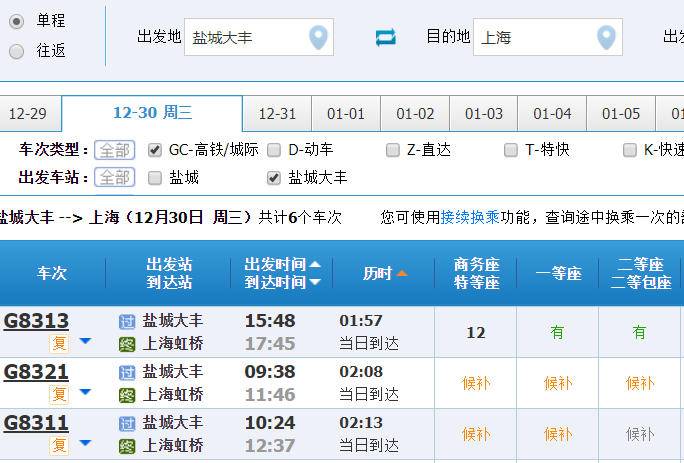Click the 过 station icon for G8313

coord(127,321)
